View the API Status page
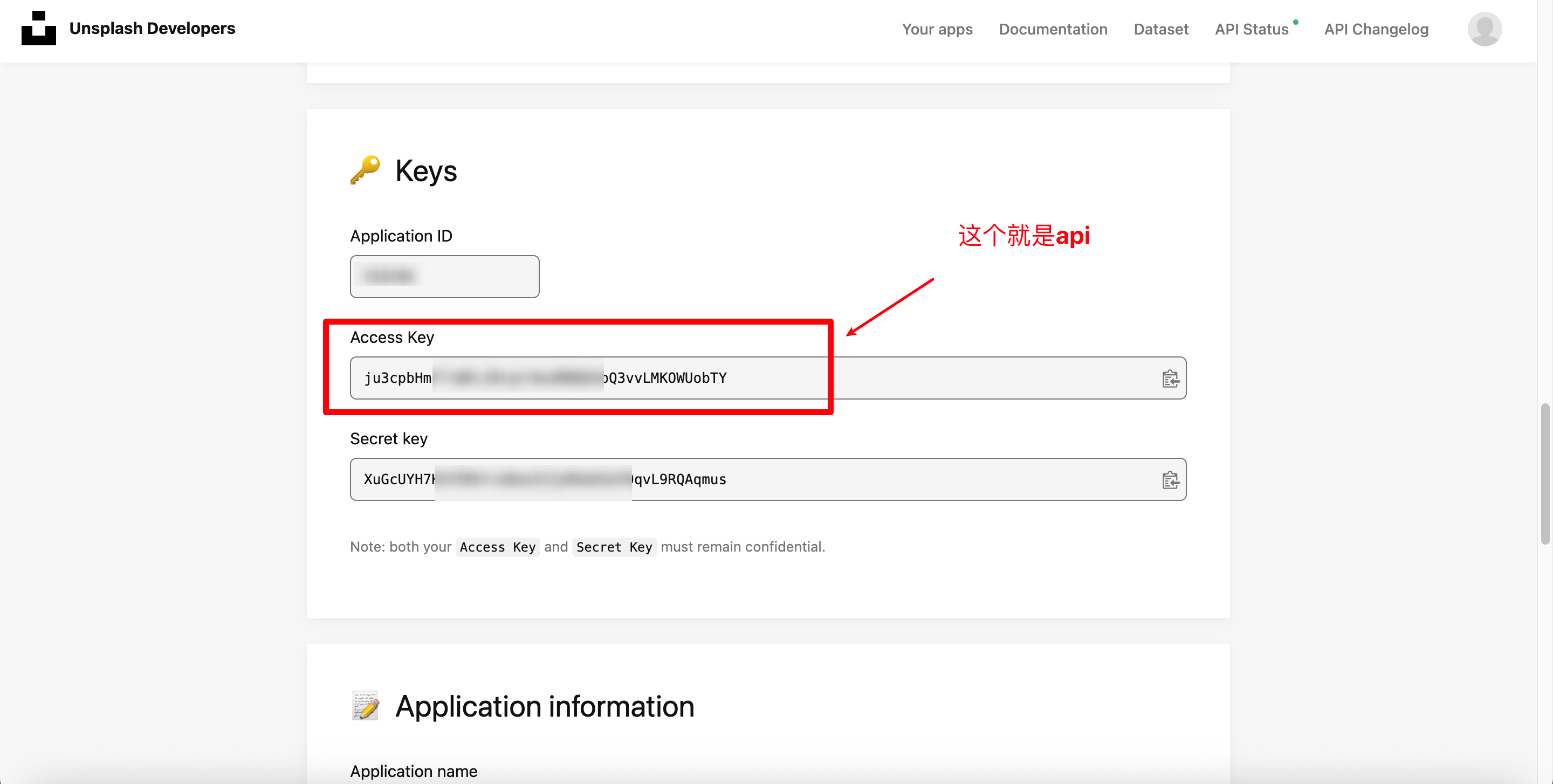 click(1251, 29)
